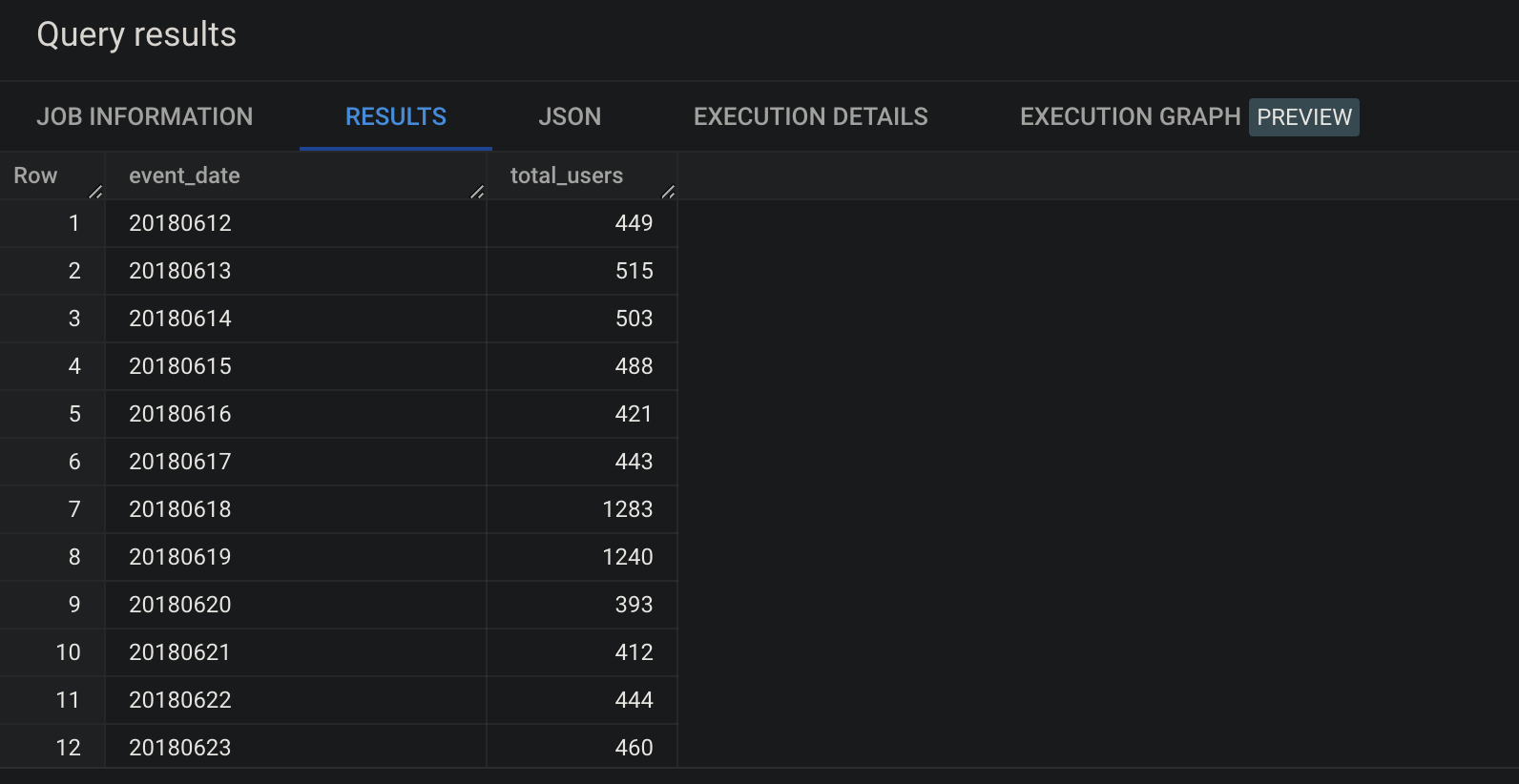Select the cell 20180620
This screenshot has width=1519, height=784.
pyautogui.click(x=180, y=605)
